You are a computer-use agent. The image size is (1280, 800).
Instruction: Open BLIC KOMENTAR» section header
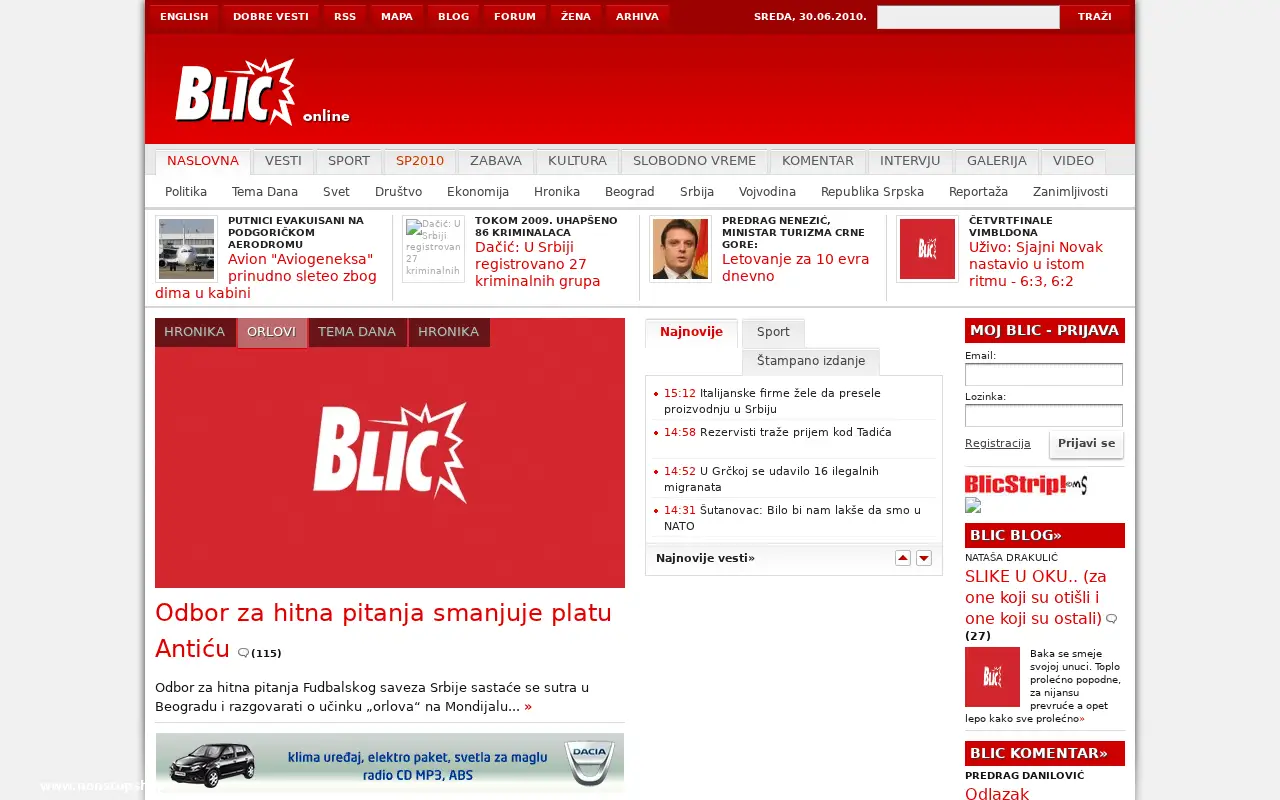(1045, 753)
